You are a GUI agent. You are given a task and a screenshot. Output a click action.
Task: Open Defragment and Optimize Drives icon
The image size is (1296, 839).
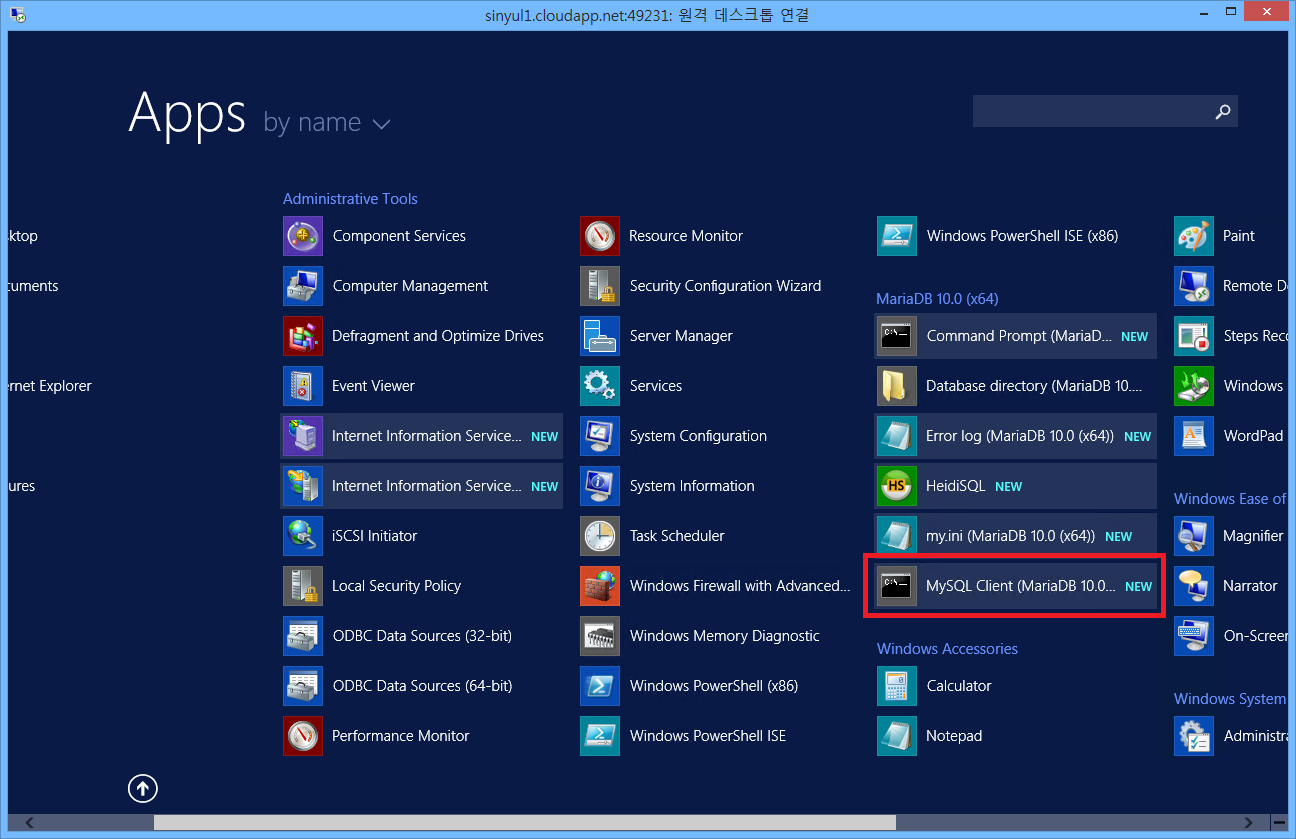pos(303,336)
